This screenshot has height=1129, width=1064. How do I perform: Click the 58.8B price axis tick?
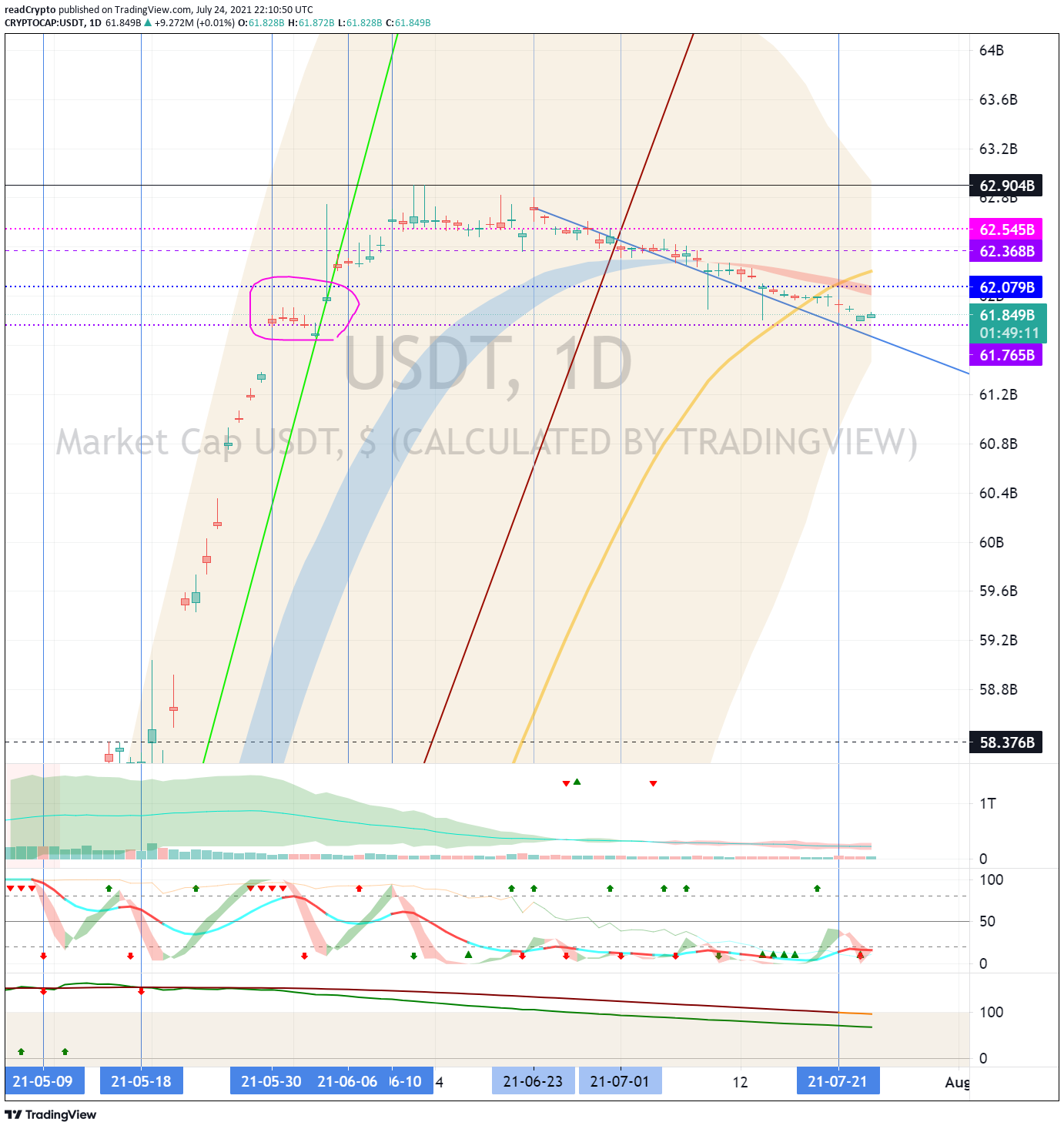999,689
